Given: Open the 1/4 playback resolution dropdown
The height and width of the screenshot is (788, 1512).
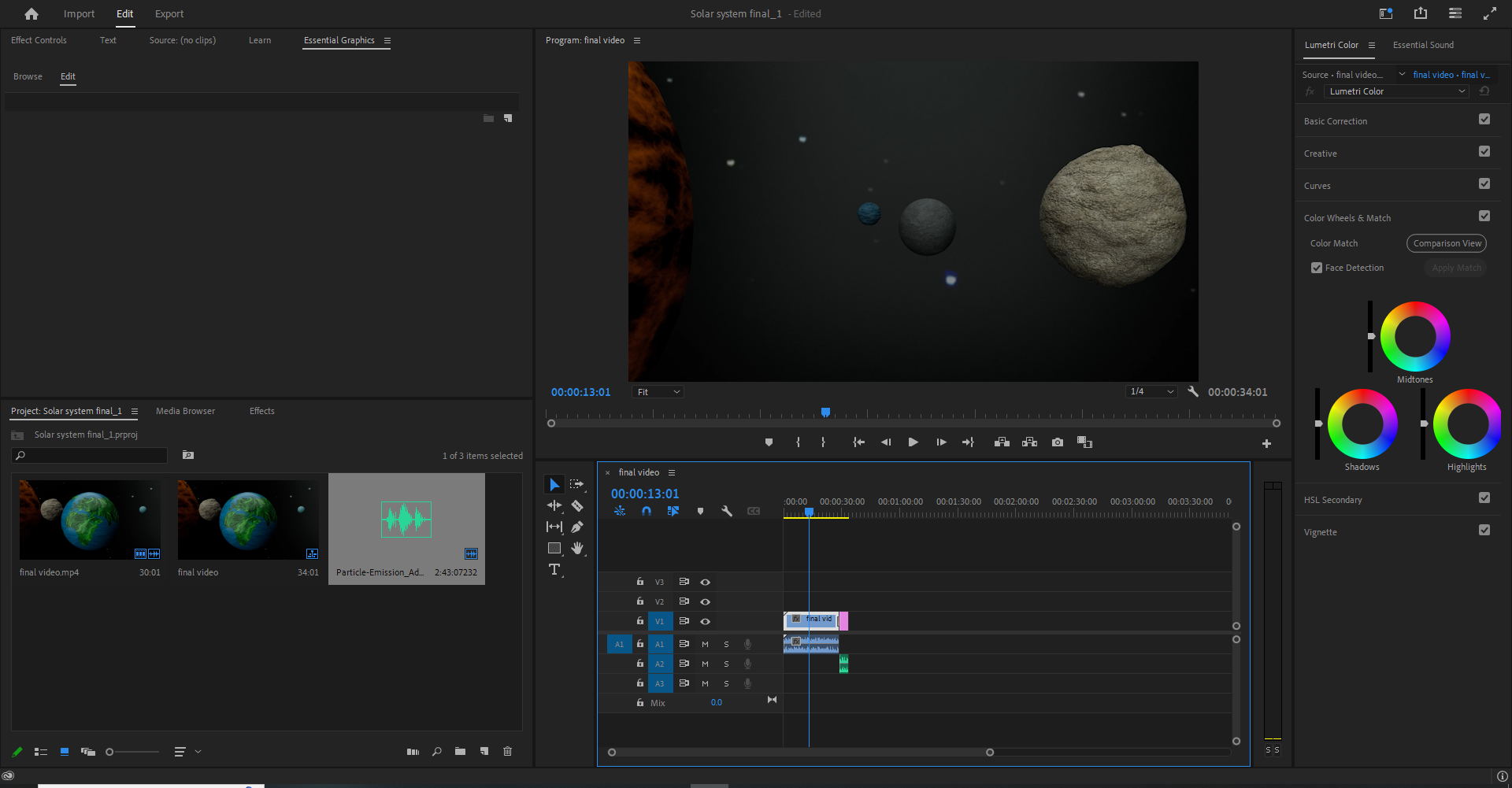Looking at the screenshot, I should coord(1151,392).
